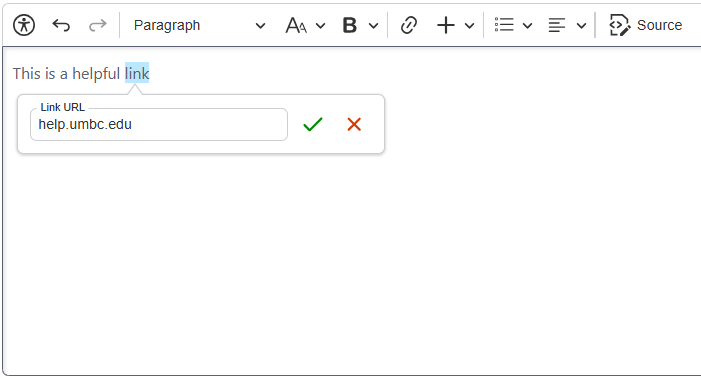
Task: Click the undo arrow
Action: pos(61,25)
